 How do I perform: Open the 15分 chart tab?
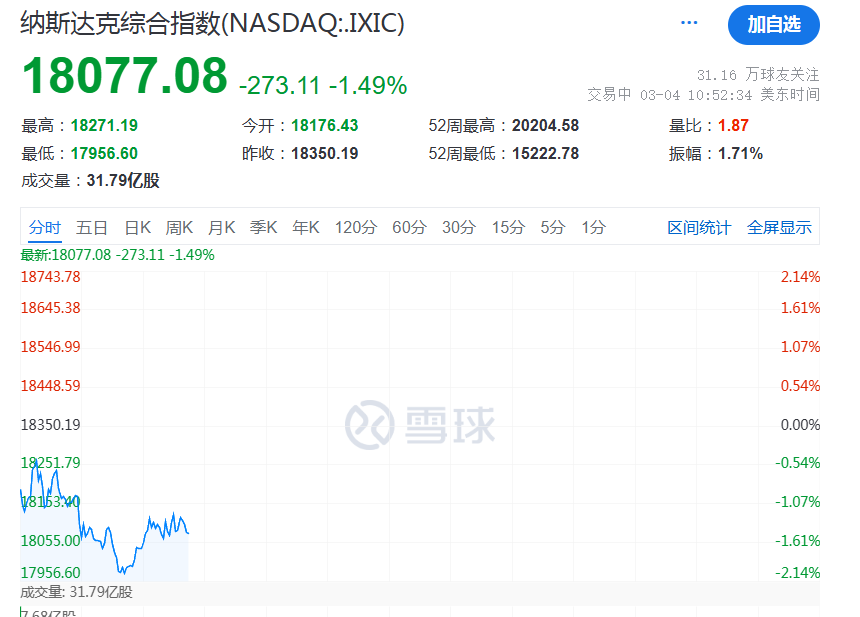tap(508, 227)
